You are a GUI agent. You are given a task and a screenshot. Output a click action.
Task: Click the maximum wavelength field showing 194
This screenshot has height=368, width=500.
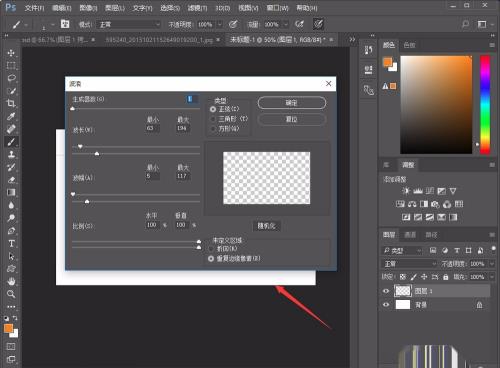point(183,128)
